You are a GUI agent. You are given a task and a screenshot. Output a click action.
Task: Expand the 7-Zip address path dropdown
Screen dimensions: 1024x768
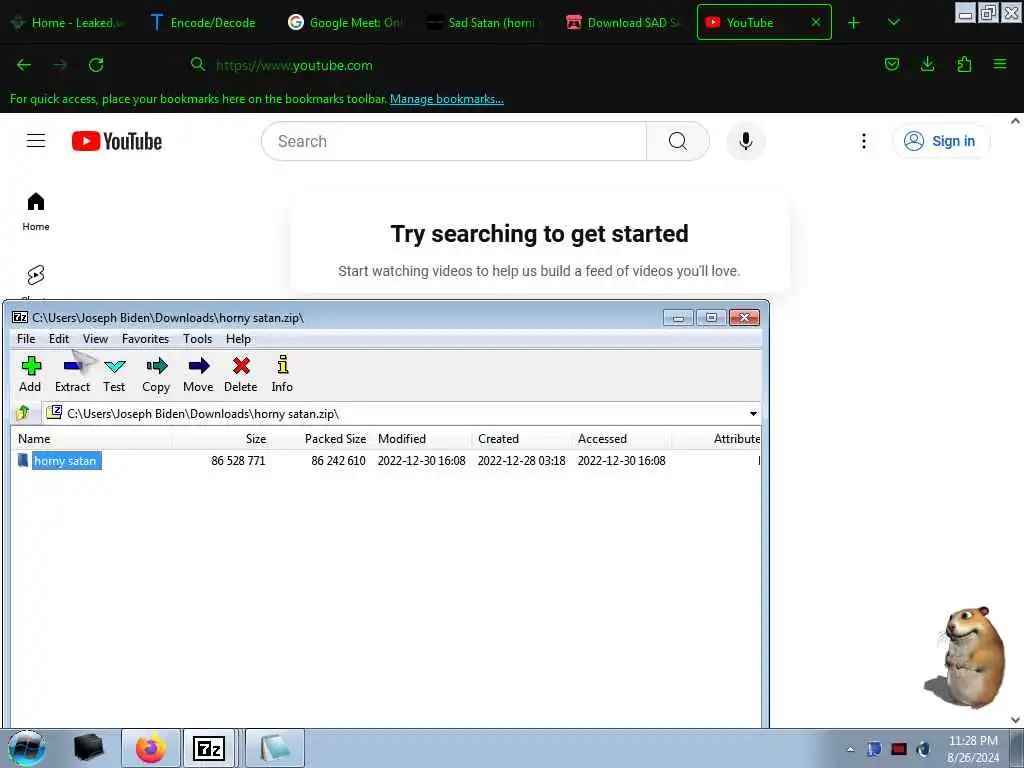(753, 414)
